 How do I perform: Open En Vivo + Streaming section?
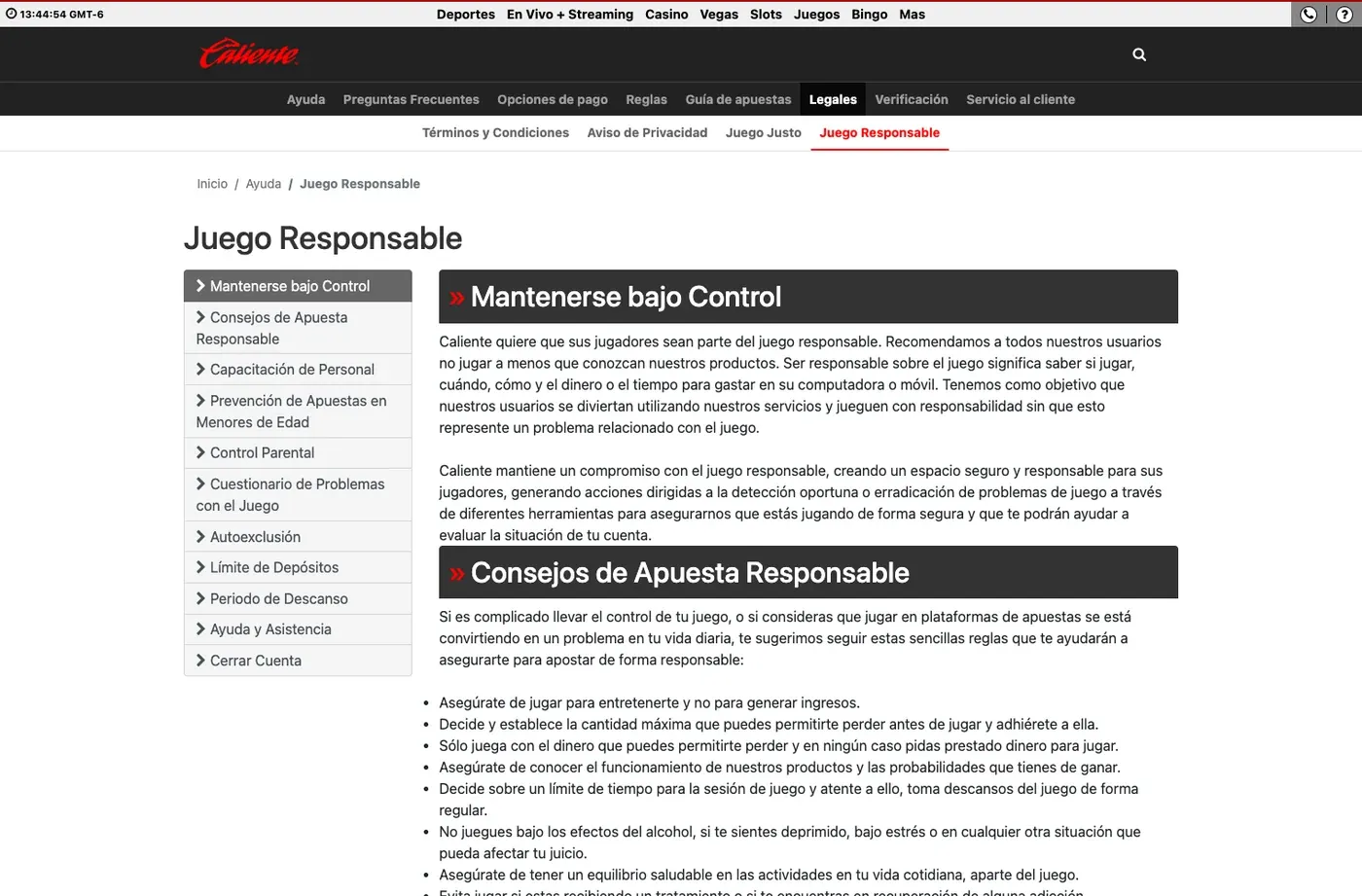tap(570, 14)
